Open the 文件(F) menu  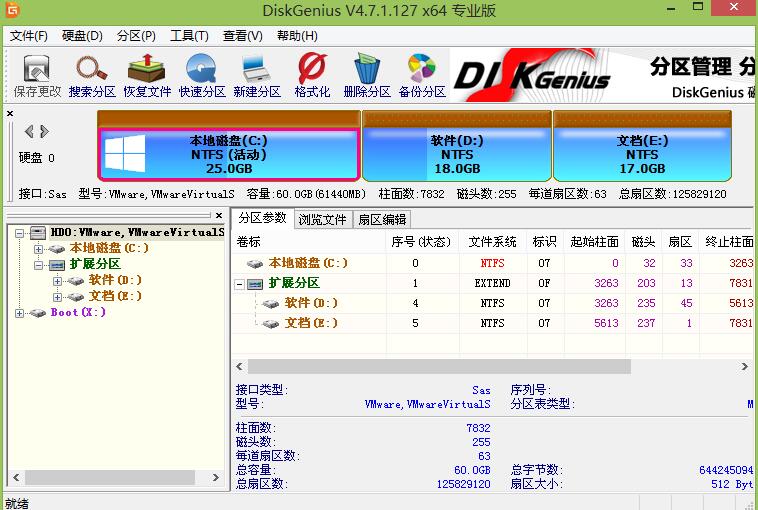click(x=29, y=36)
